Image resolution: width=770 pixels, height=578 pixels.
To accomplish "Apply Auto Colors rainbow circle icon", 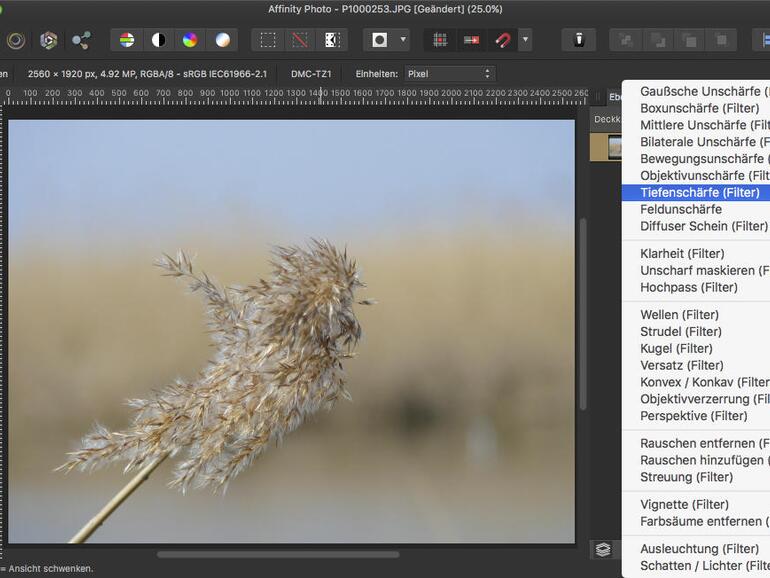I will coord(190,40).
